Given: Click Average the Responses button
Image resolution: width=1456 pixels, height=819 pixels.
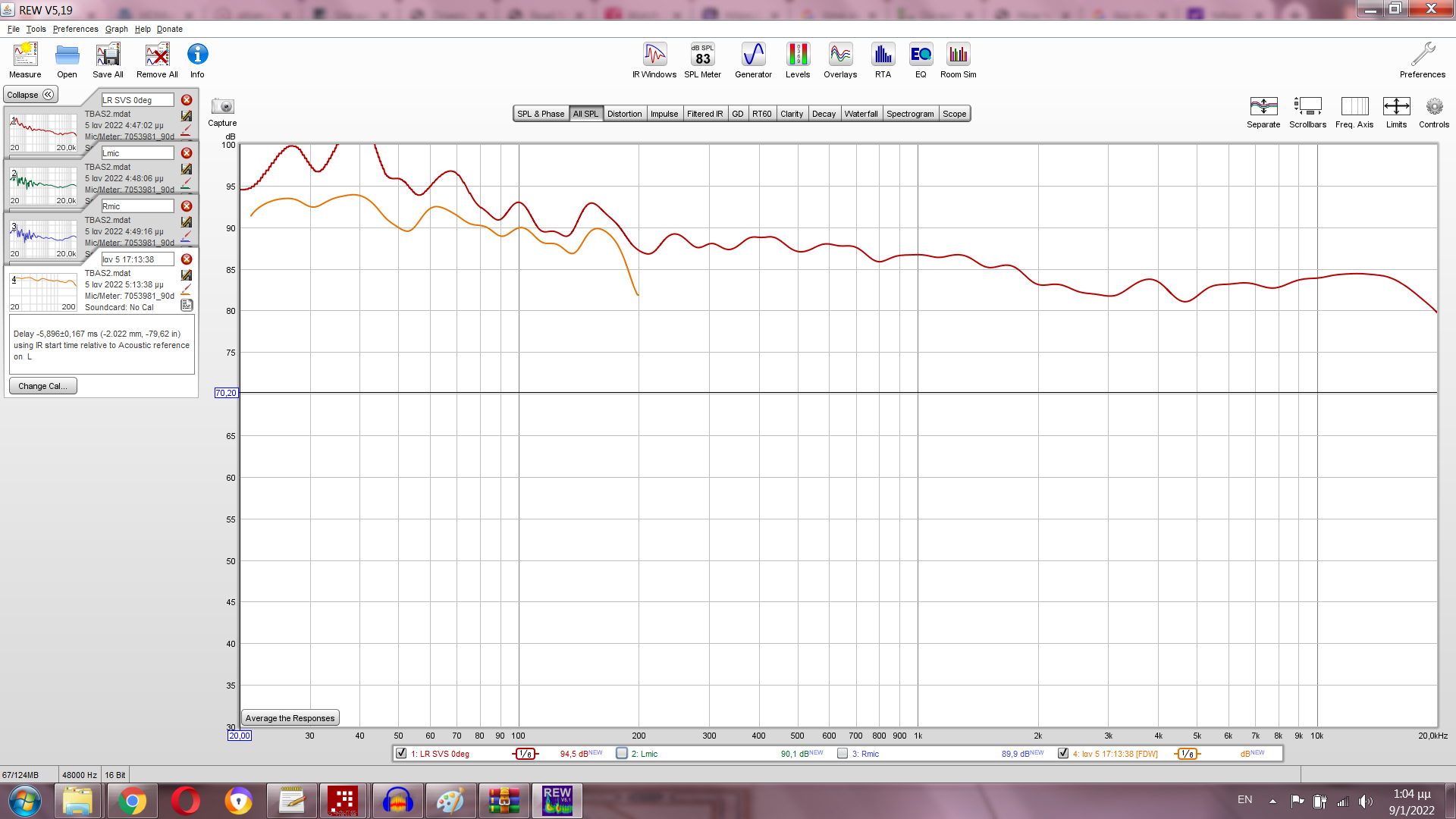Looking at the screenshot, I should (x=290, y=718).
